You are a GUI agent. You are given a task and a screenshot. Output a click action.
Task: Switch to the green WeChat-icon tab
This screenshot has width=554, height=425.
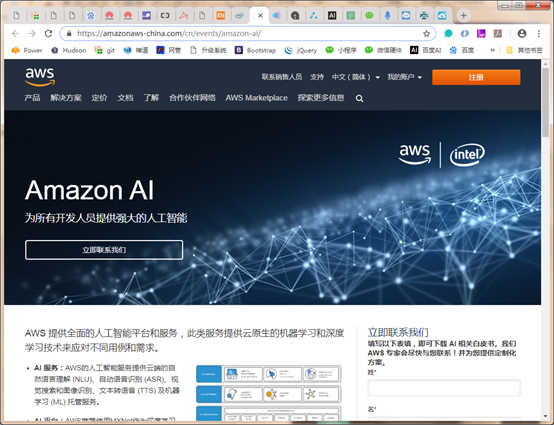tap(369, 16)
